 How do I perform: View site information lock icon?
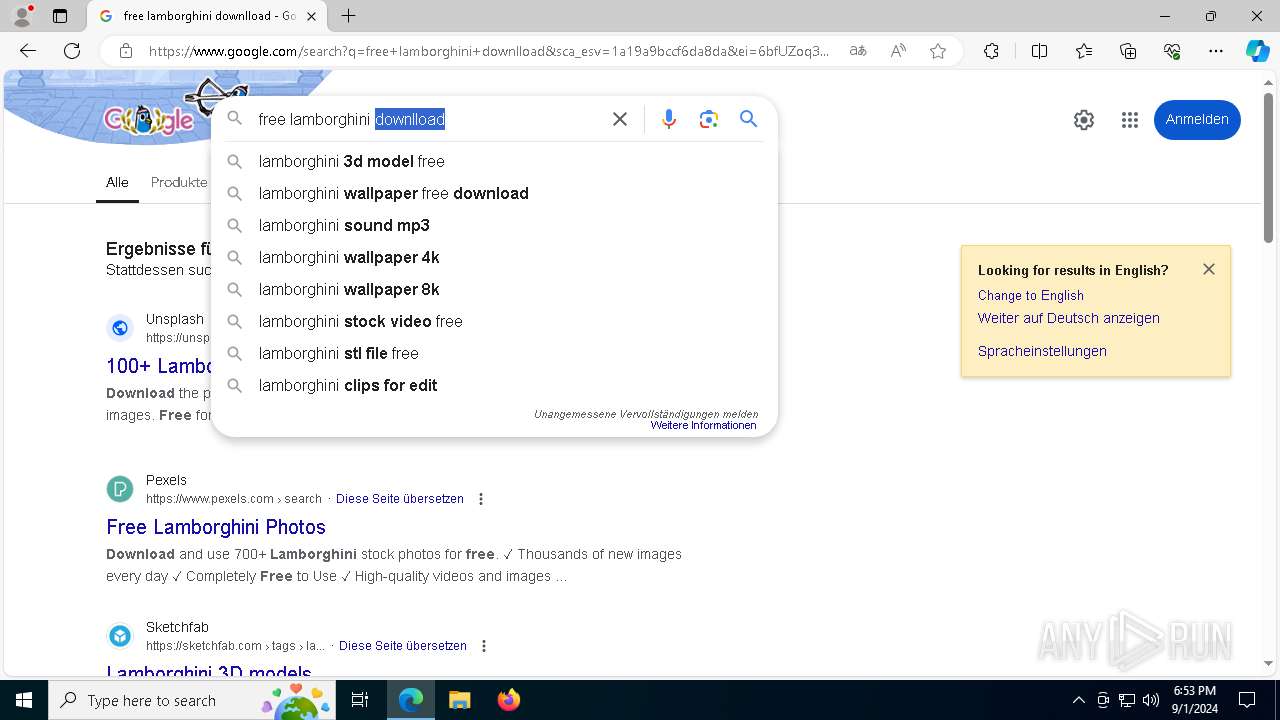(125, 51)
